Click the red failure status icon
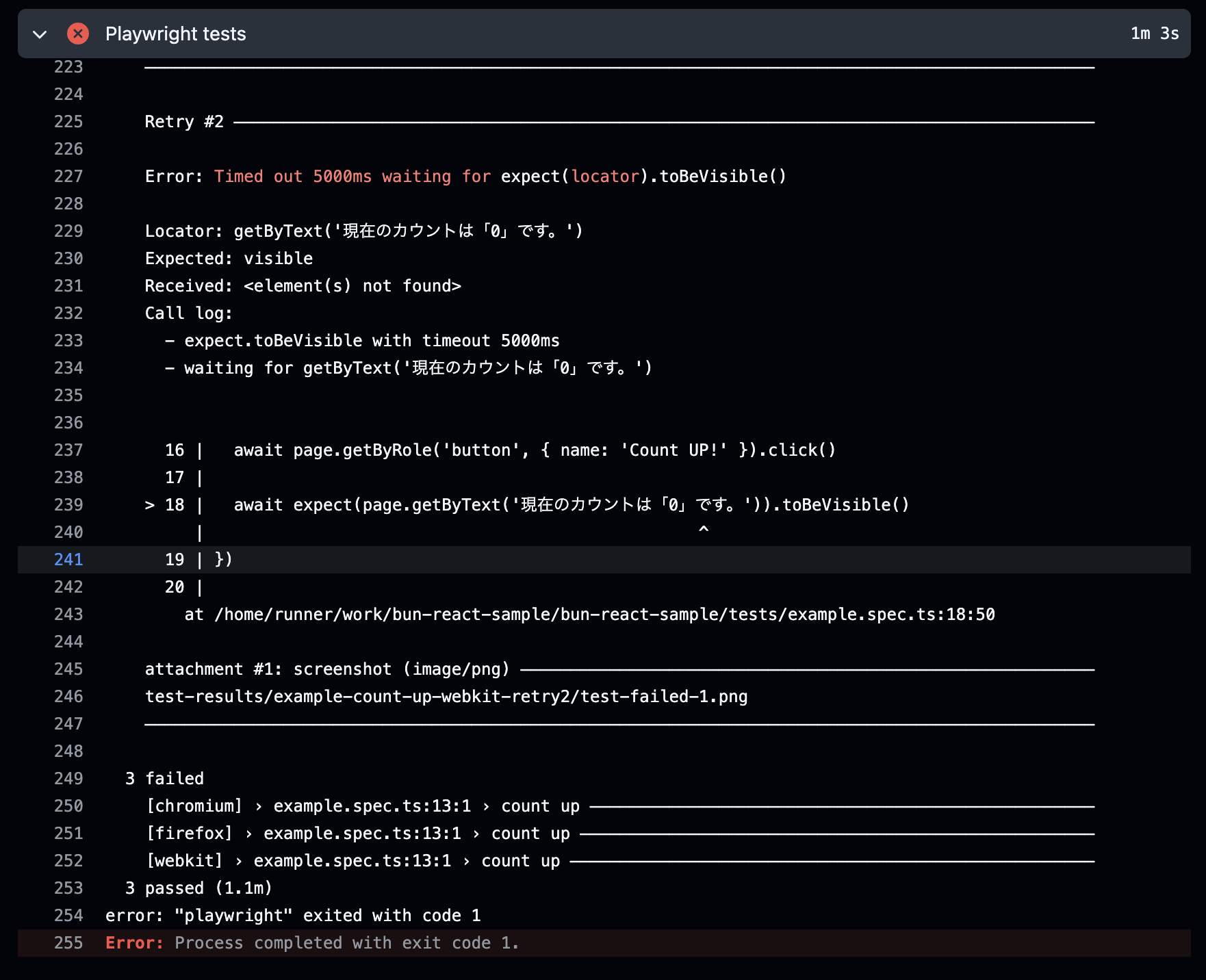Screen dimensions: 1206x980 coord(78,34)
